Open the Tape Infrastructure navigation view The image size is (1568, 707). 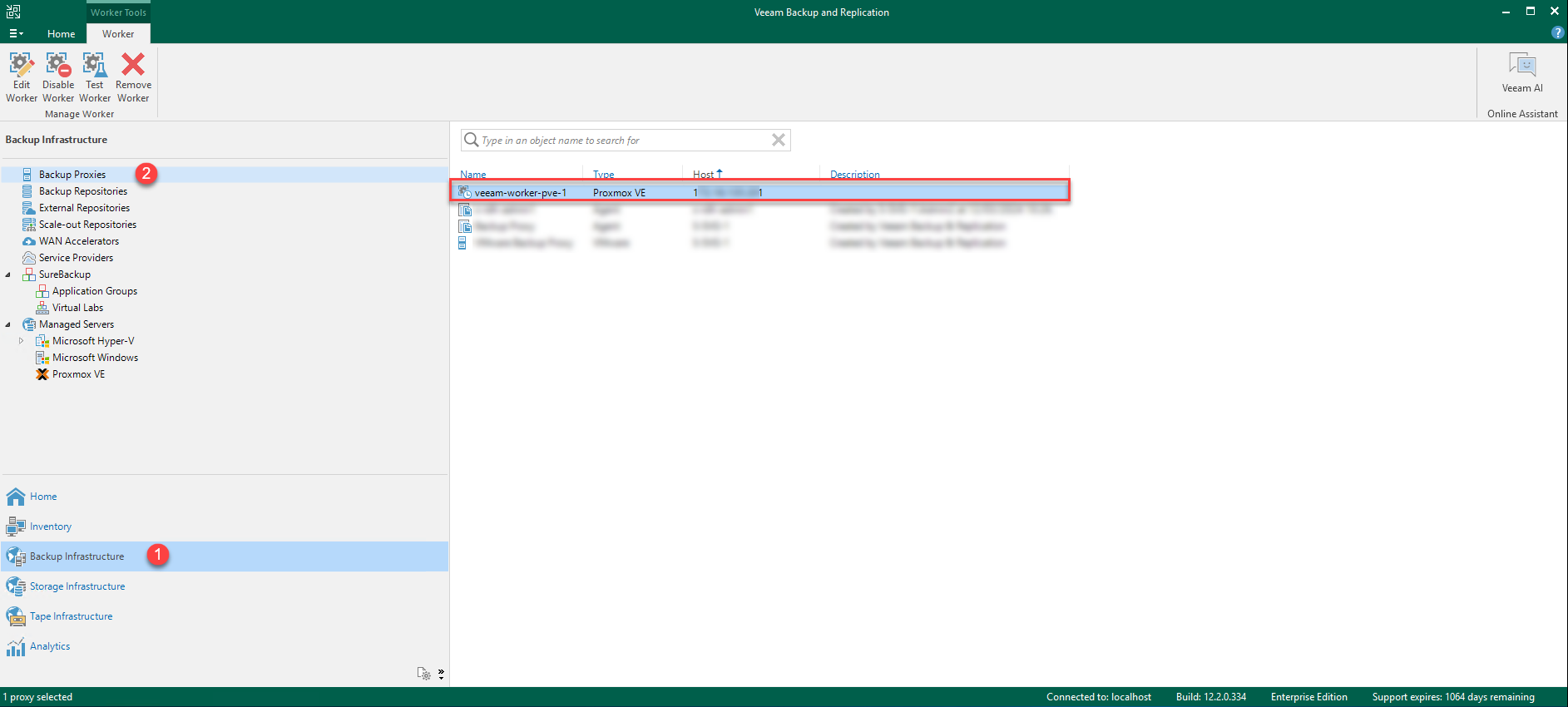71,616
